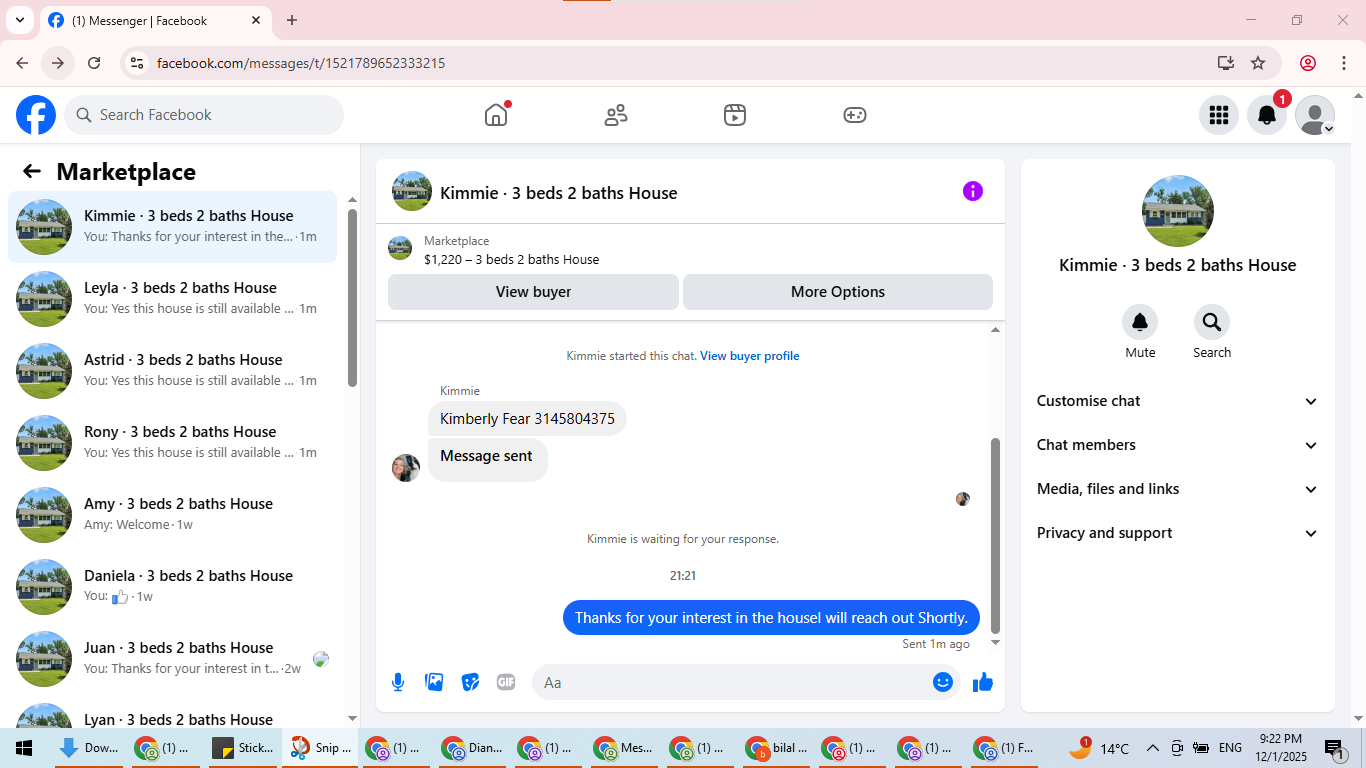The width and height of the screenshot is (1366, 768).
Task: Open the View buyer profile link
Action: point(750,356)
